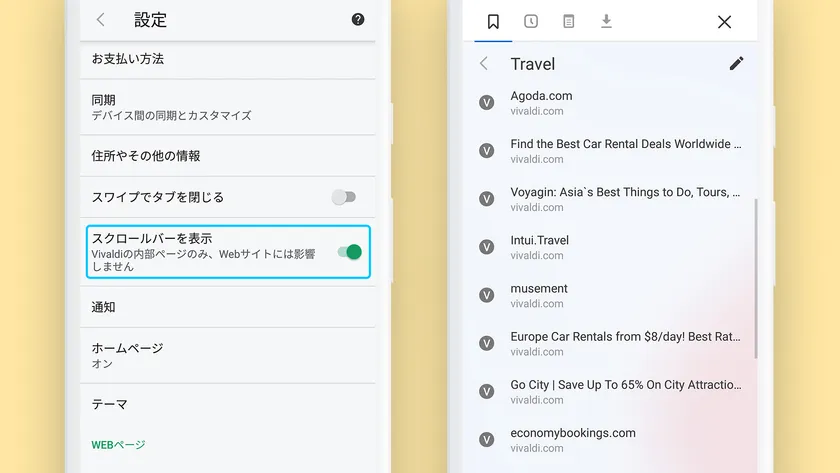Image resolution: width=840 pixels, height=473 pixels.
Task: Open the help question mark icon
Action: [358, 20]
